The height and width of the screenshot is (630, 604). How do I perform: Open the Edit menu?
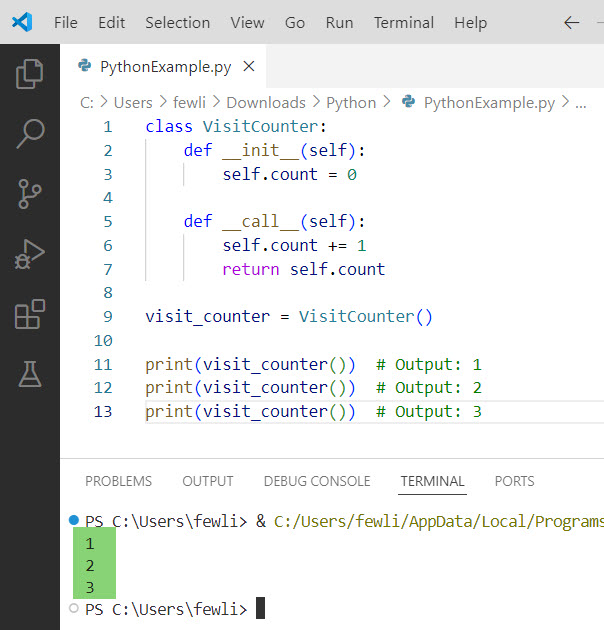(x=111, y=22)
